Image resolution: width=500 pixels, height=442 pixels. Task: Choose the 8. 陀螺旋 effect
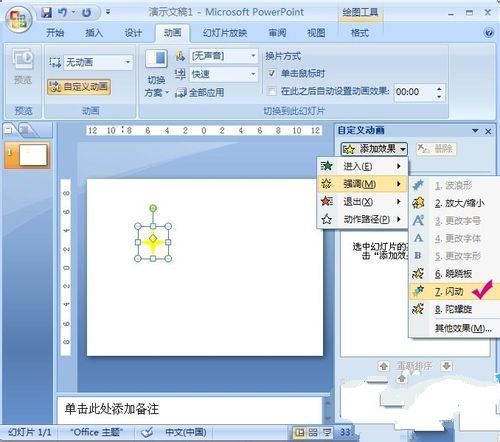(453, 309)
